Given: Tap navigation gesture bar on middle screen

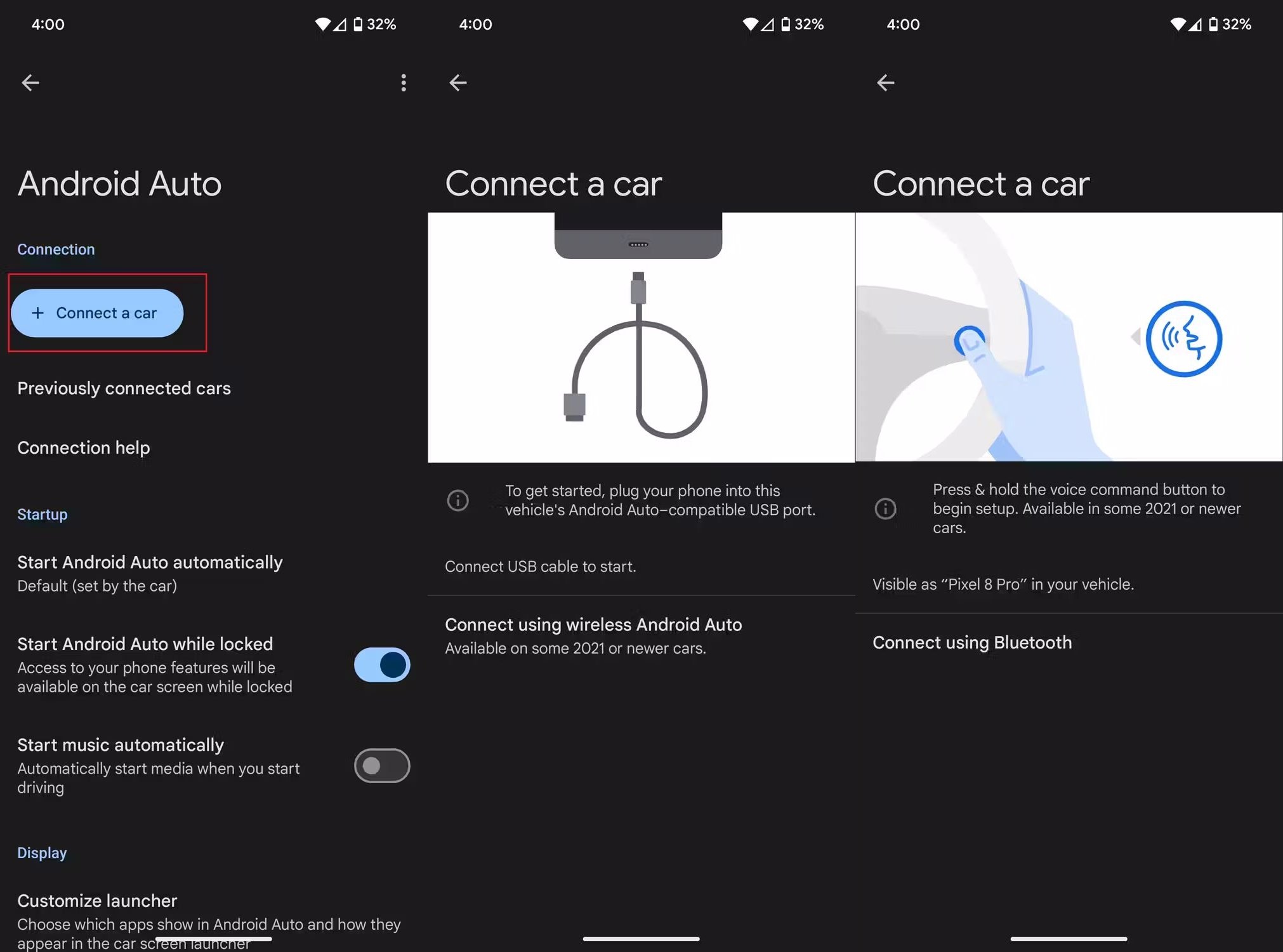Looking at the screenshot, I should coord(641,939).
